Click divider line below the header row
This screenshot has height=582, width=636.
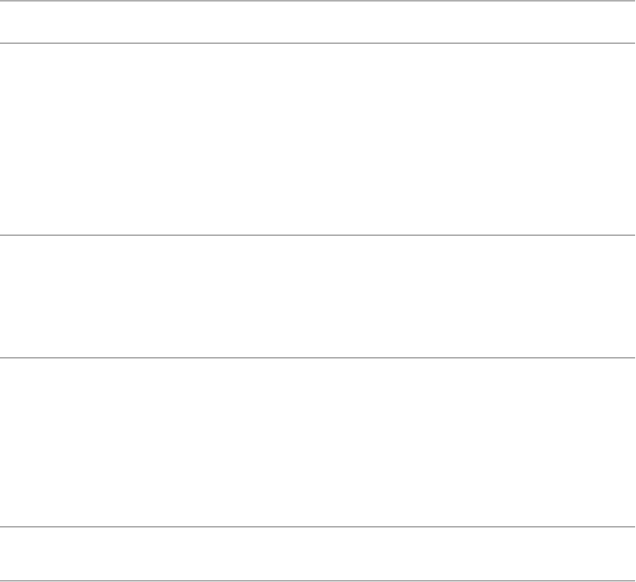tap(318, 43)
